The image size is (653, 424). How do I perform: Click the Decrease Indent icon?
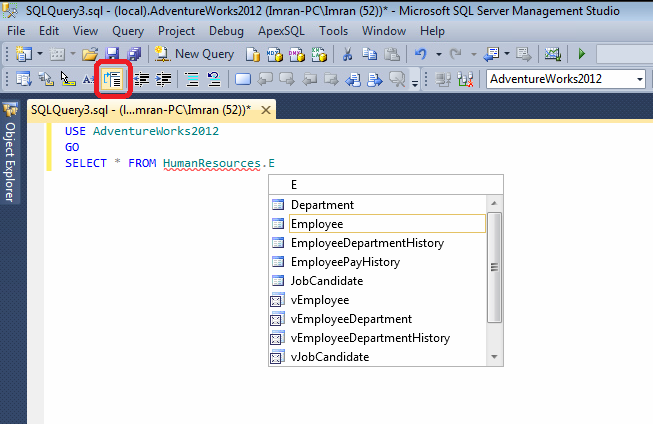coord(142,79)
